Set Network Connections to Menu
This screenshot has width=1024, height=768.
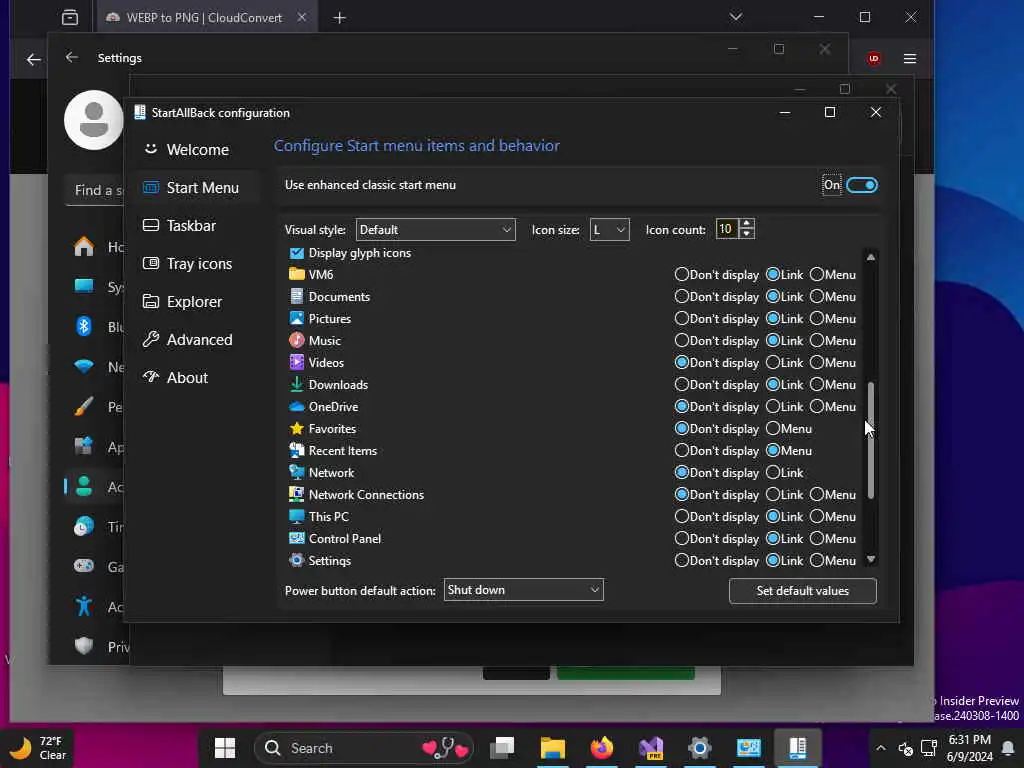coord(816,494)
